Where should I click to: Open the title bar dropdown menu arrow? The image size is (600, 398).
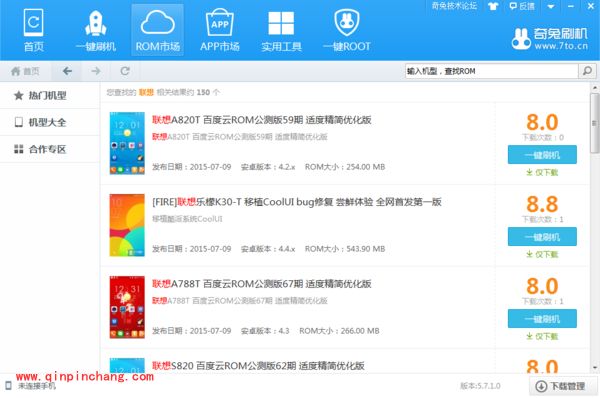[x=551, y=7]
